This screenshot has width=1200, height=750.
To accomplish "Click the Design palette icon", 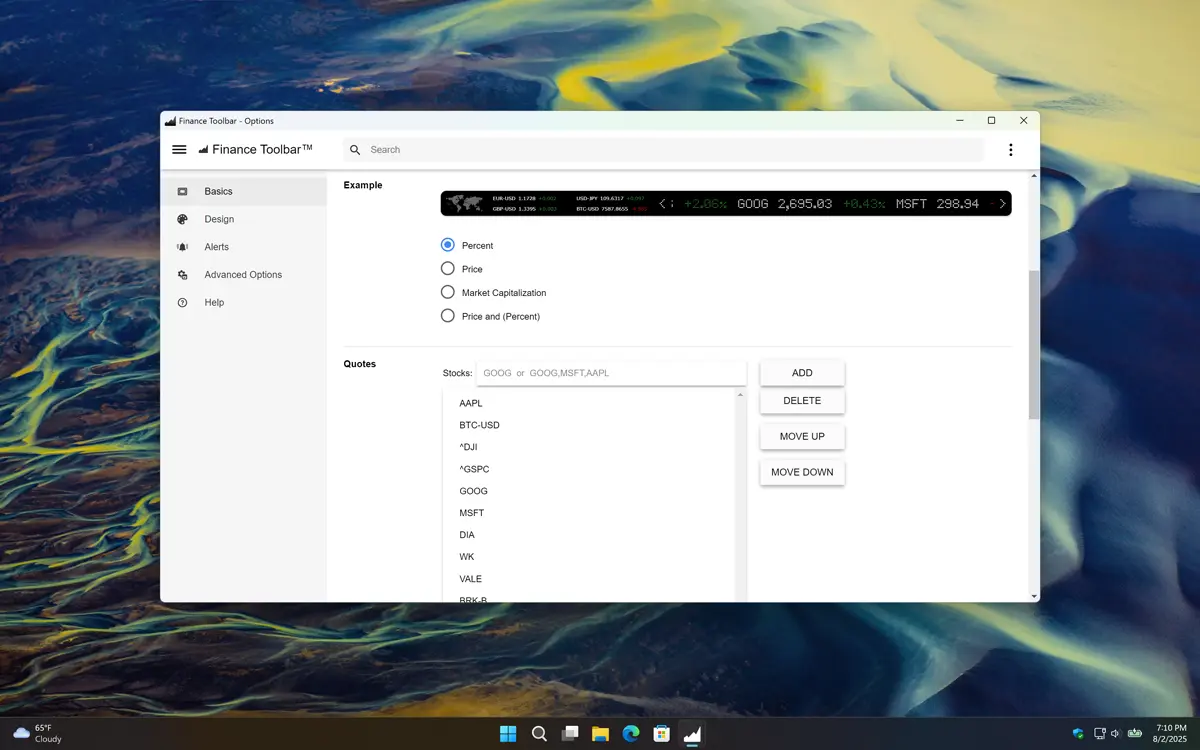I will tap(182, 219).
